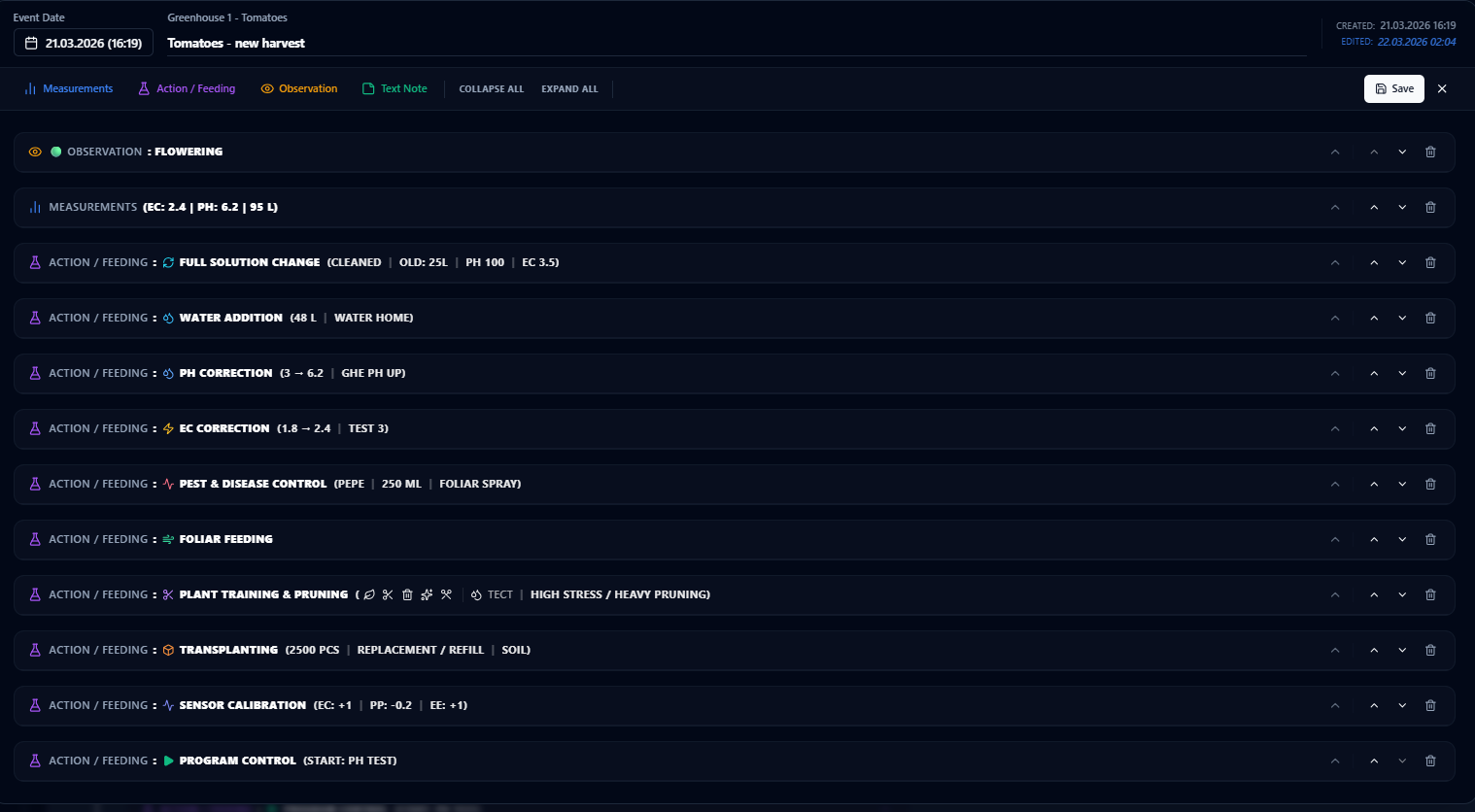Viewport: 1475px width, 812px height.
Task: Delete the Program Control entry
Action: click(x=1430, y=761)
